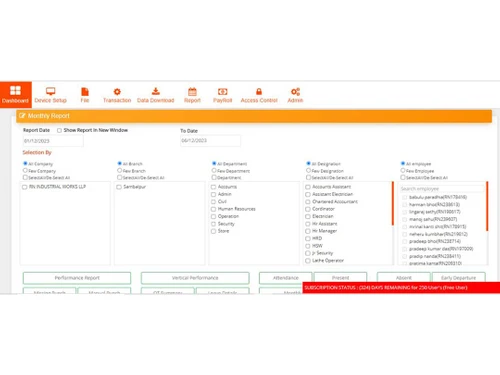Check Jr Security designation
Image resolution: width=500 pixels, height=375 pixels.
click(308, 253)
